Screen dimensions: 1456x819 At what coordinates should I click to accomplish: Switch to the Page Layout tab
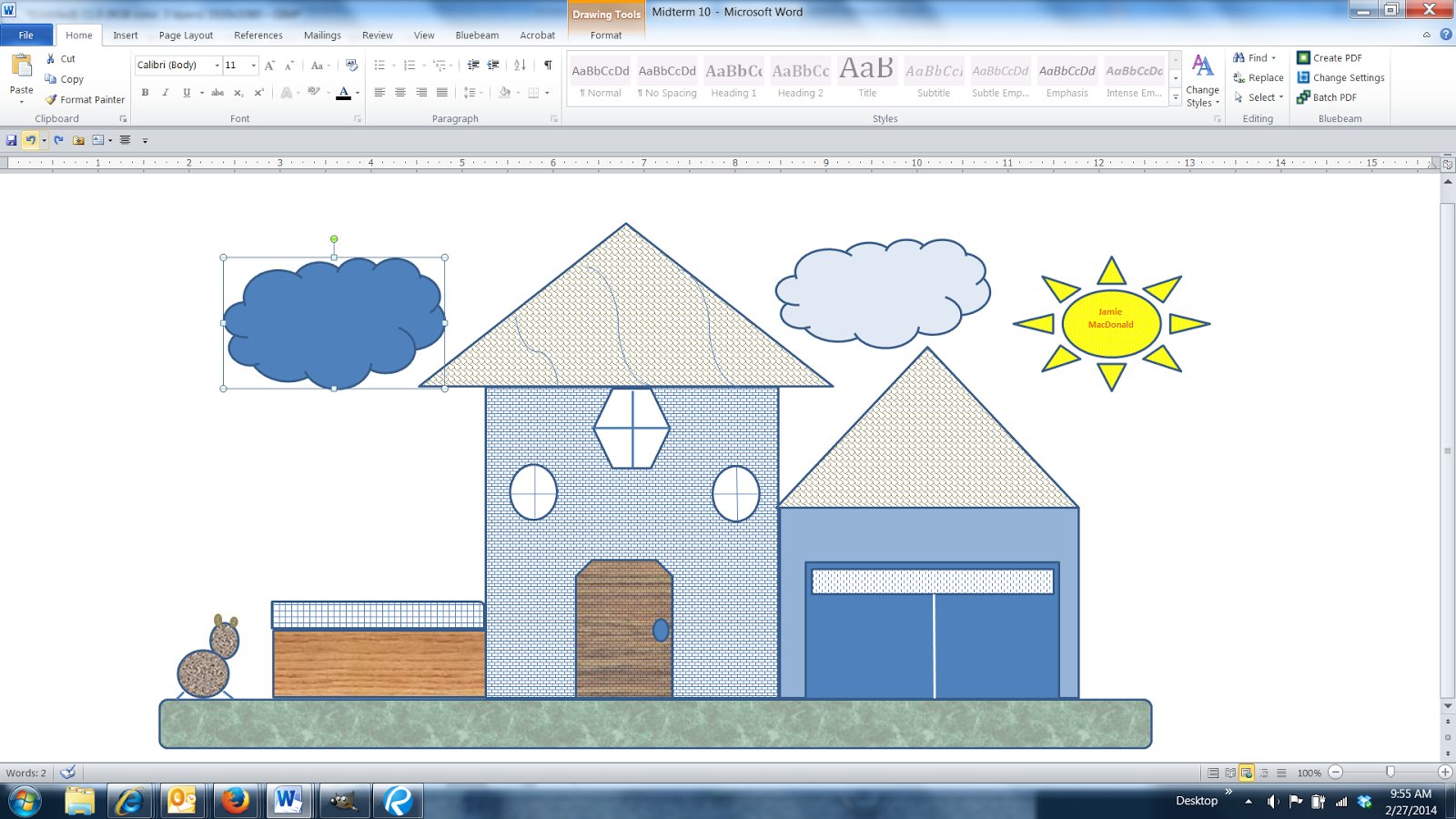tap(186, 35)
